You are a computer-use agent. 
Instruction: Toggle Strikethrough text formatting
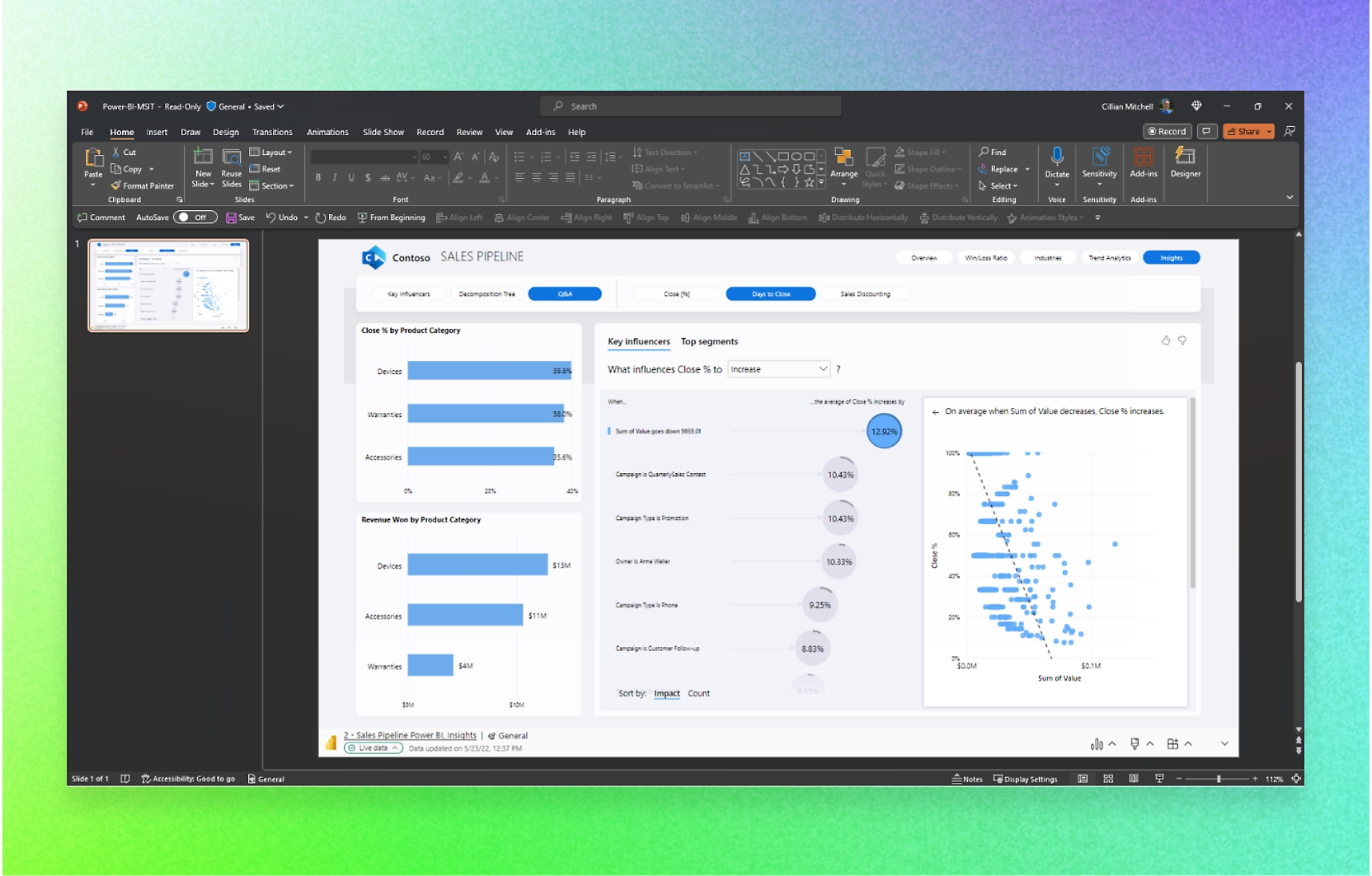click(385, 178)
